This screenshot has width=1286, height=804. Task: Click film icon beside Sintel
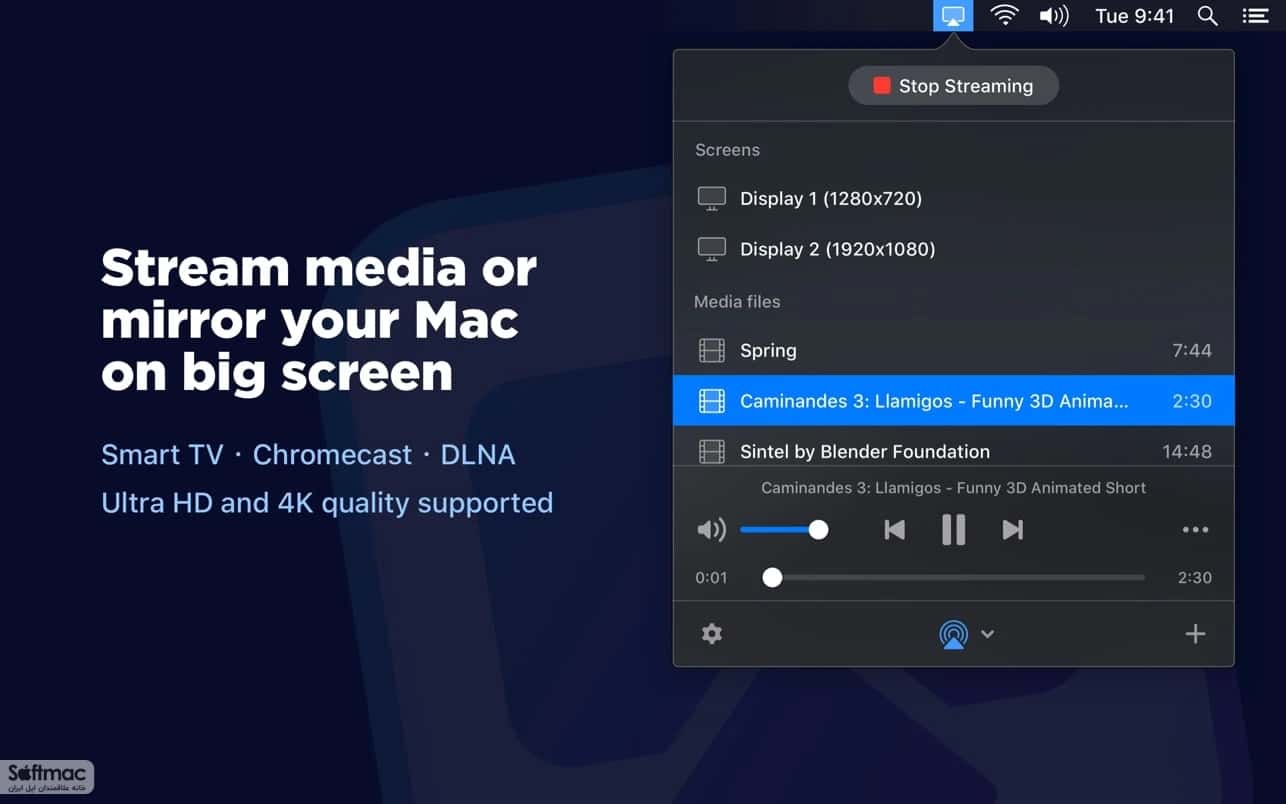[711, 451]
